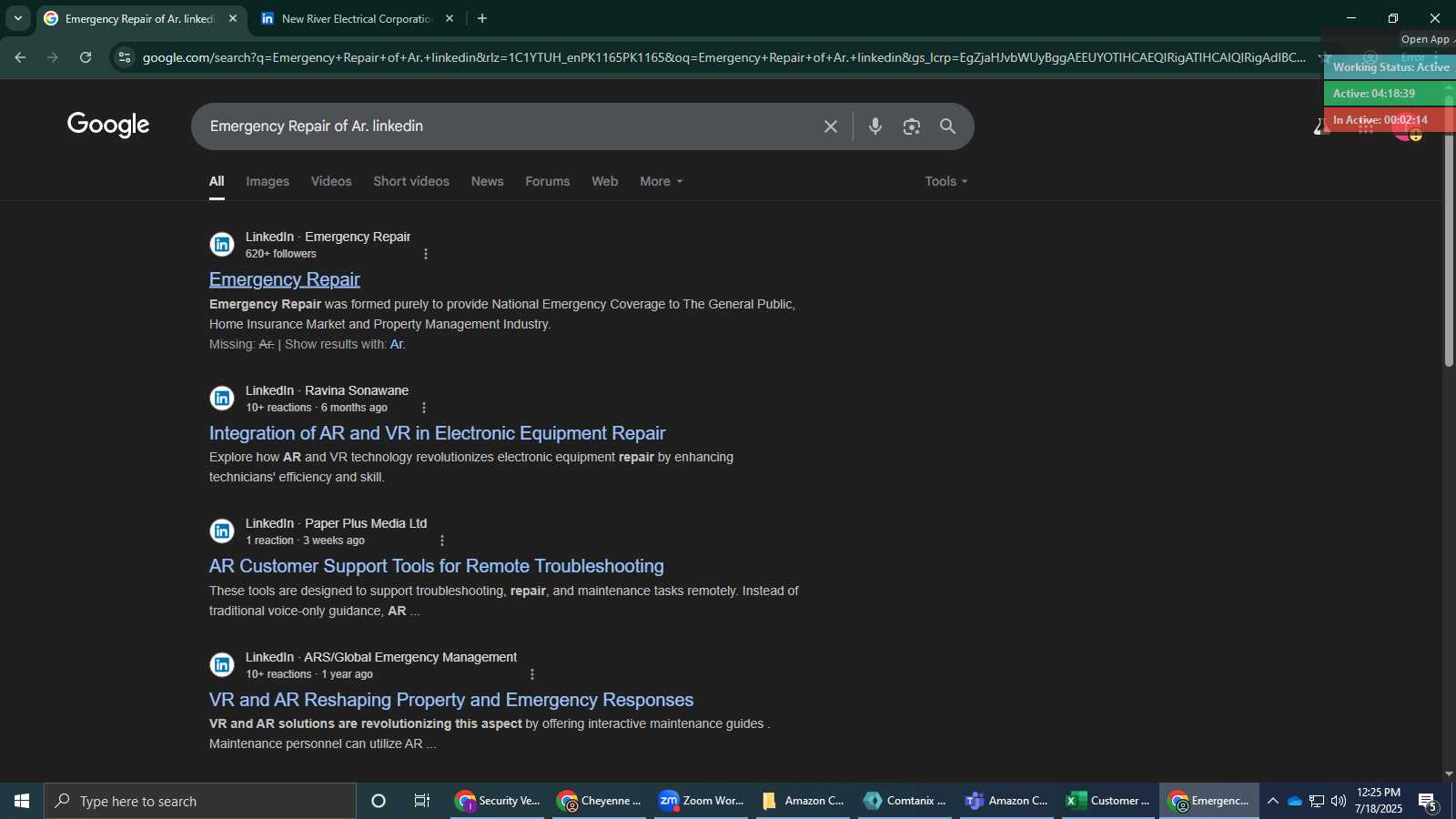Switch to Excel Customer workbook on taskbar
This screenshot has height=819, width=1456.
pos(1109,801)
